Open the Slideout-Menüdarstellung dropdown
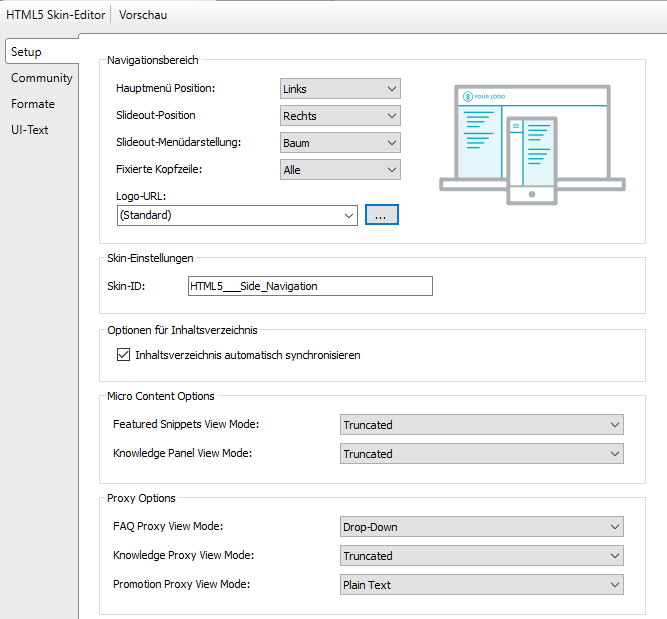The height and width of the screenshot is (619, 667). tap(340, 143)
